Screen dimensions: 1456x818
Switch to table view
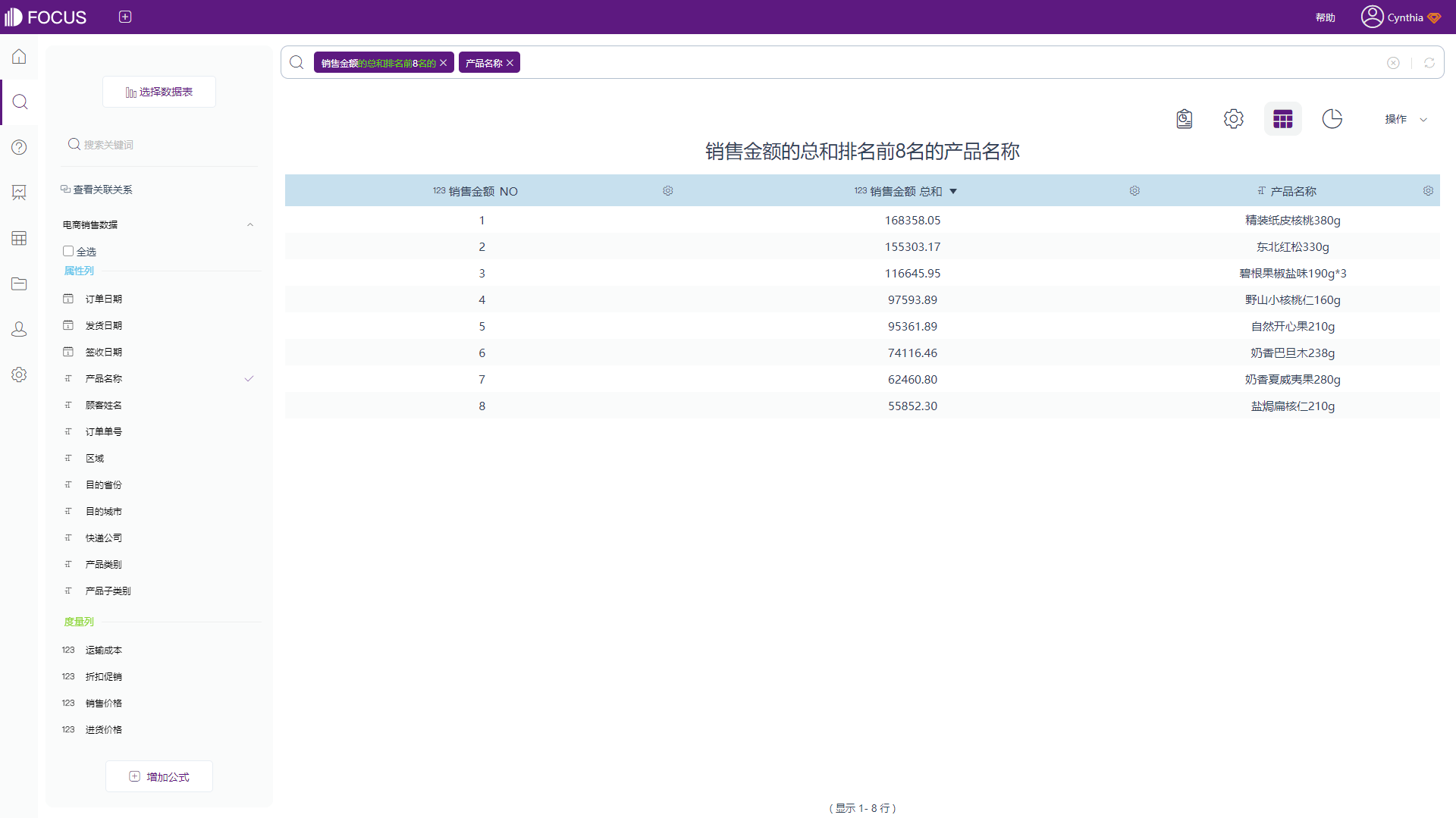click(1282, 119)
